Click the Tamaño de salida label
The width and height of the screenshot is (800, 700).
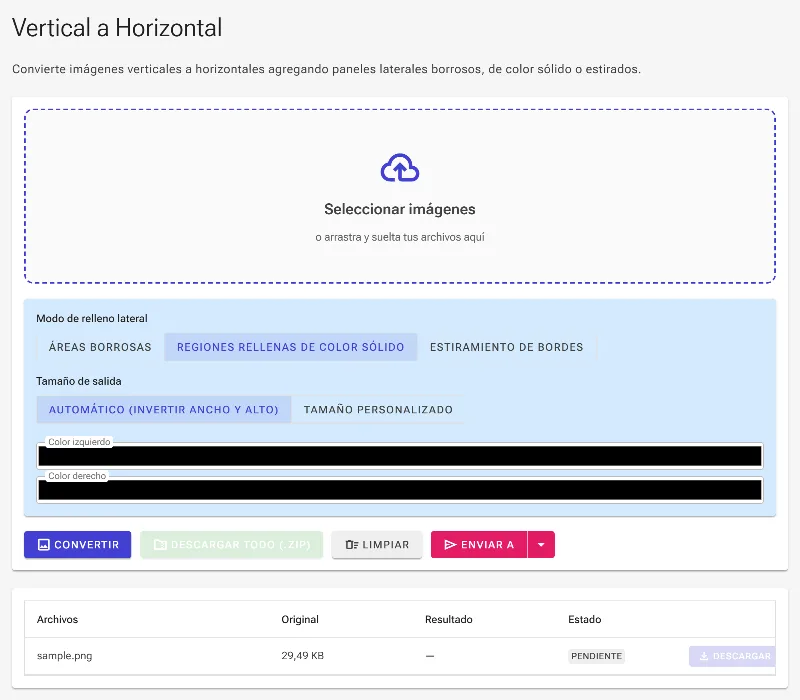coord(79,381)
